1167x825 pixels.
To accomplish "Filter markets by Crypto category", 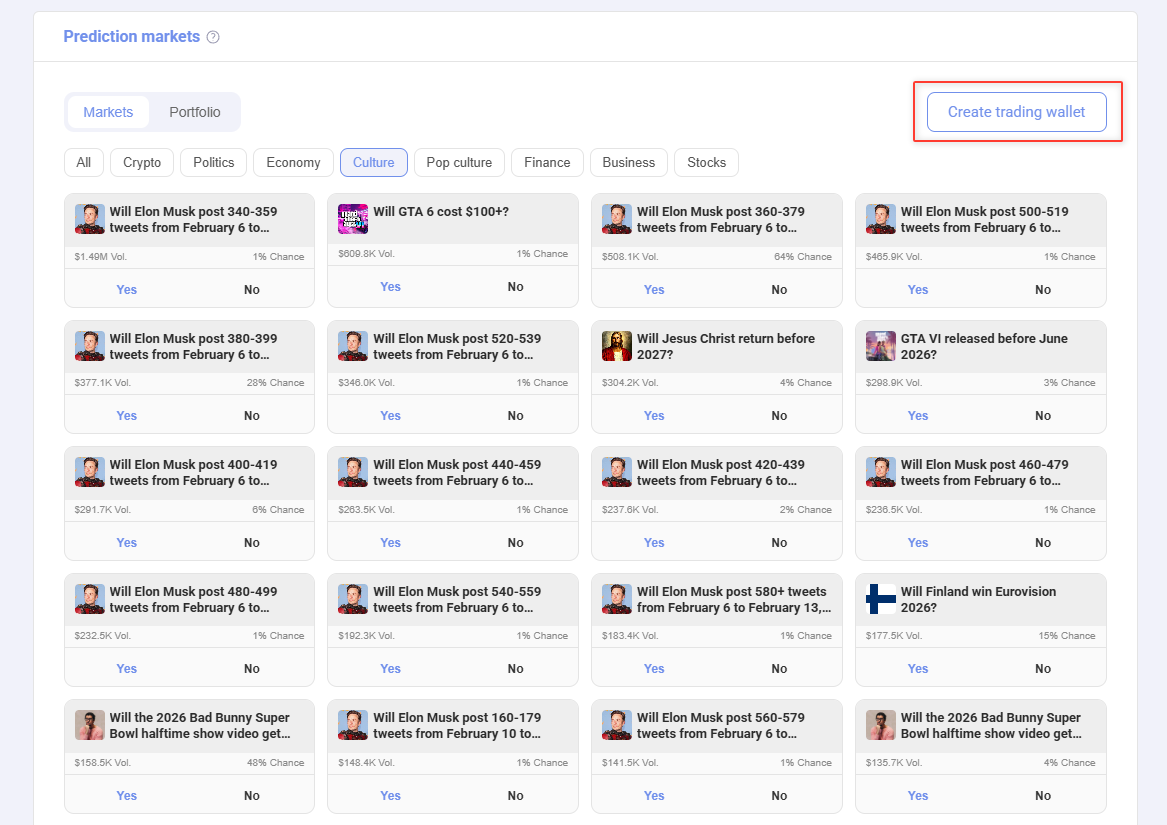I will [x=142, y=162].
